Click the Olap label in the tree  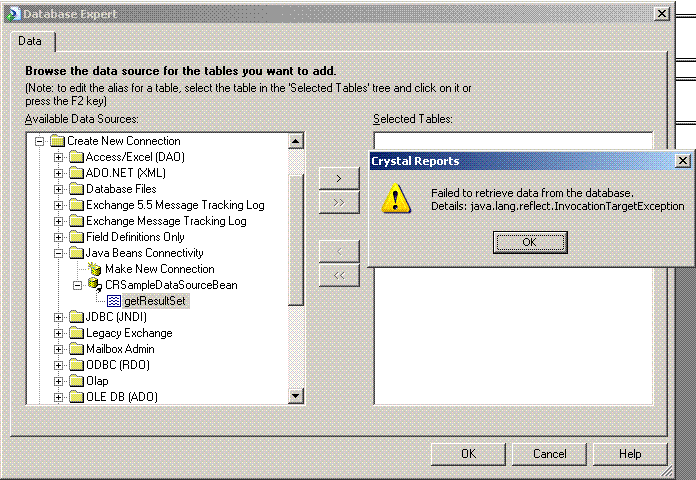(x=97, y=381)
